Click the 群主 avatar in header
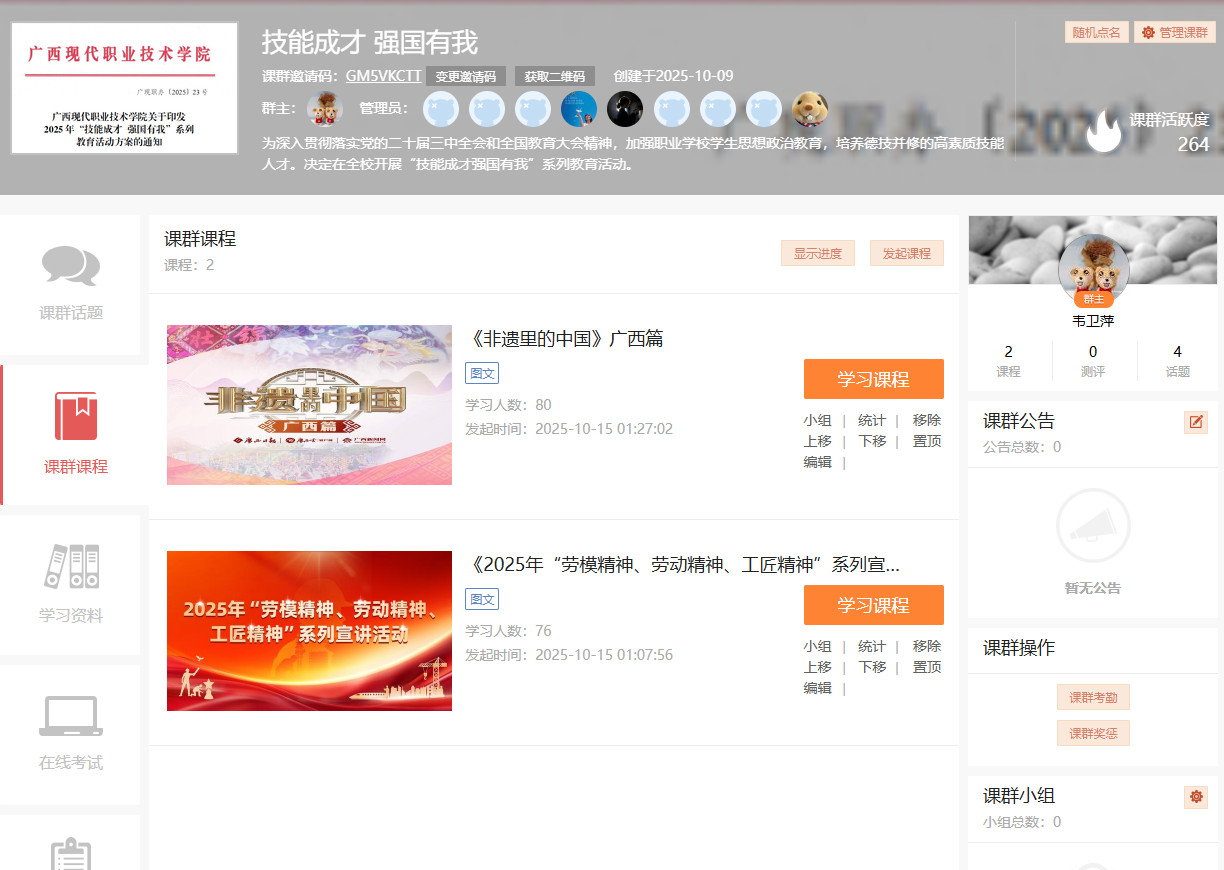Image resolution: width=1224 pixels, height=870 pixels. point(325,108)
